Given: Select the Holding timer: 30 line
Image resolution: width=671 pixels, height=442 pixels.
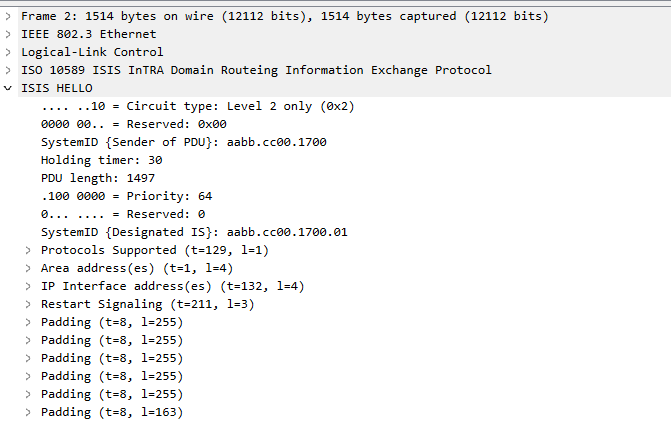Looking at the screenshot, I should pos(101,160).
